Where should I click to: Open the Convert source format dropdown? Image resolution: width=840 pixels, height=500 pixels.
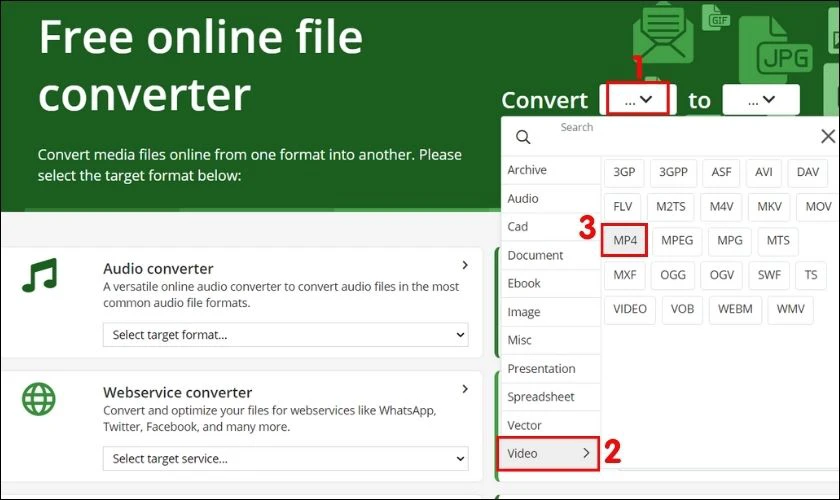(x=638, y=99)
